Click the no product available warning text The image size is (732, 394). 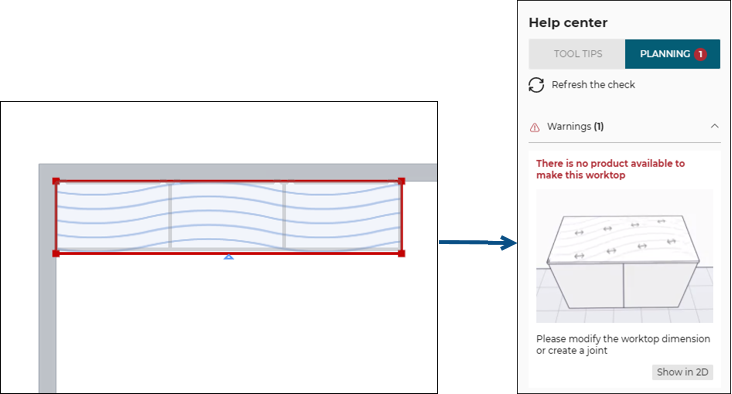tap(610, 169)
